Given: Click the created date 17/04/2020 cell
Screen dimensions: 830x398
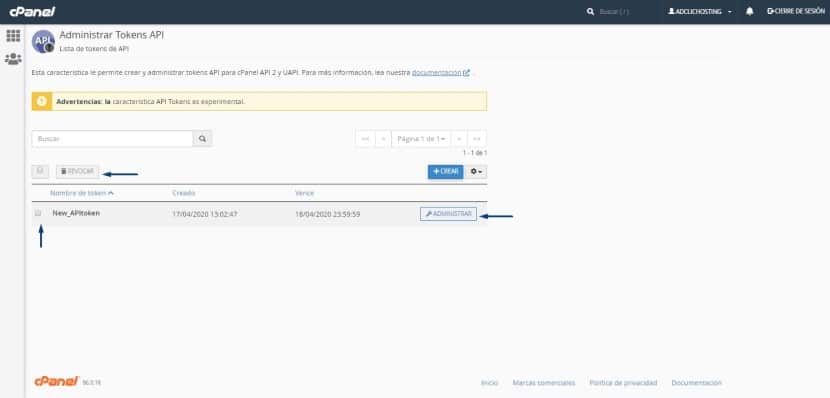Looking at the screenshot, I should point(205,214).
